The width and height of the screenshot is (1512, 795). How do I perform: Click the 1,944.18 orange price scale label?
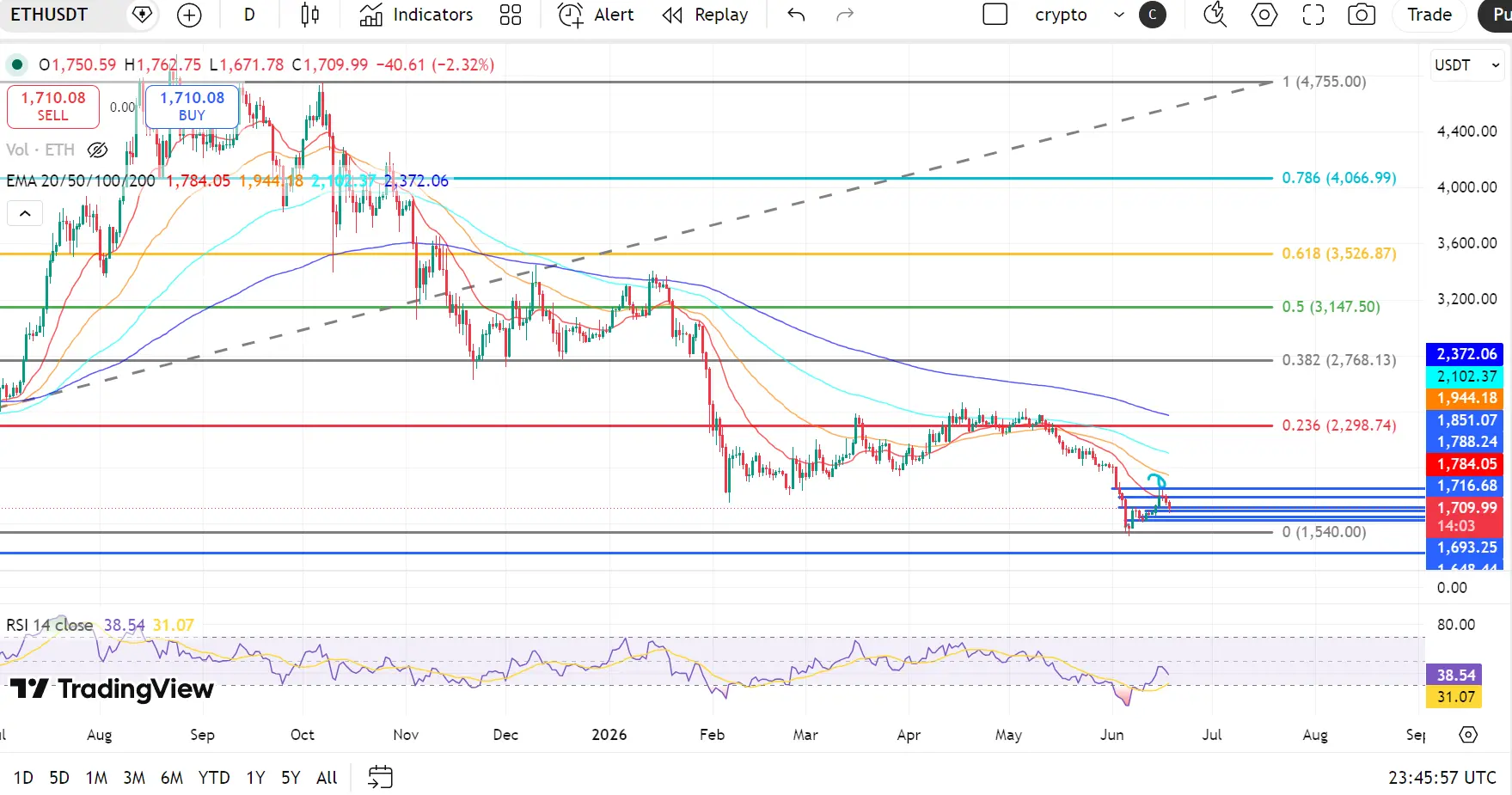click(1466, 398)
